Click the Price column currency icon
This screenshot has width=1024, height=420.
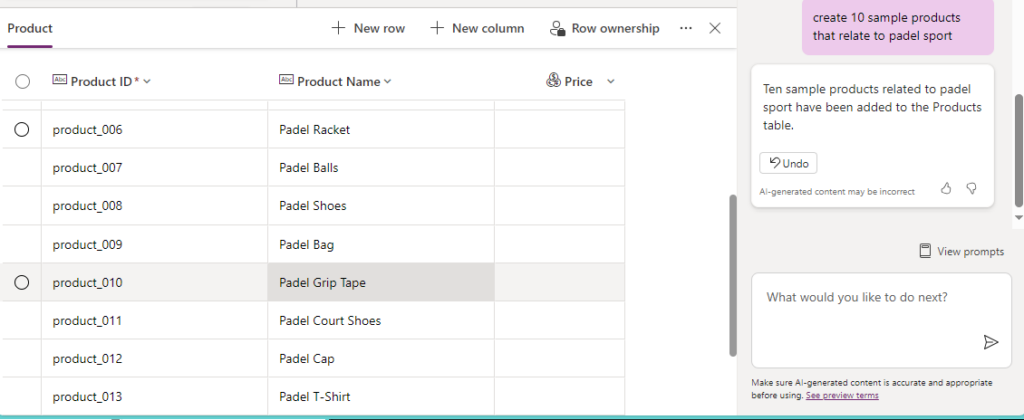[553, 80]
